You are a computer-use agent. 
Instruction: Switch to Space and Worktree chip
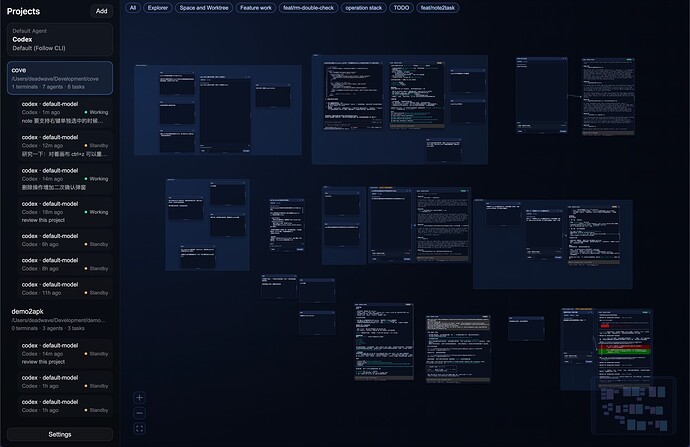coord(204,8)
